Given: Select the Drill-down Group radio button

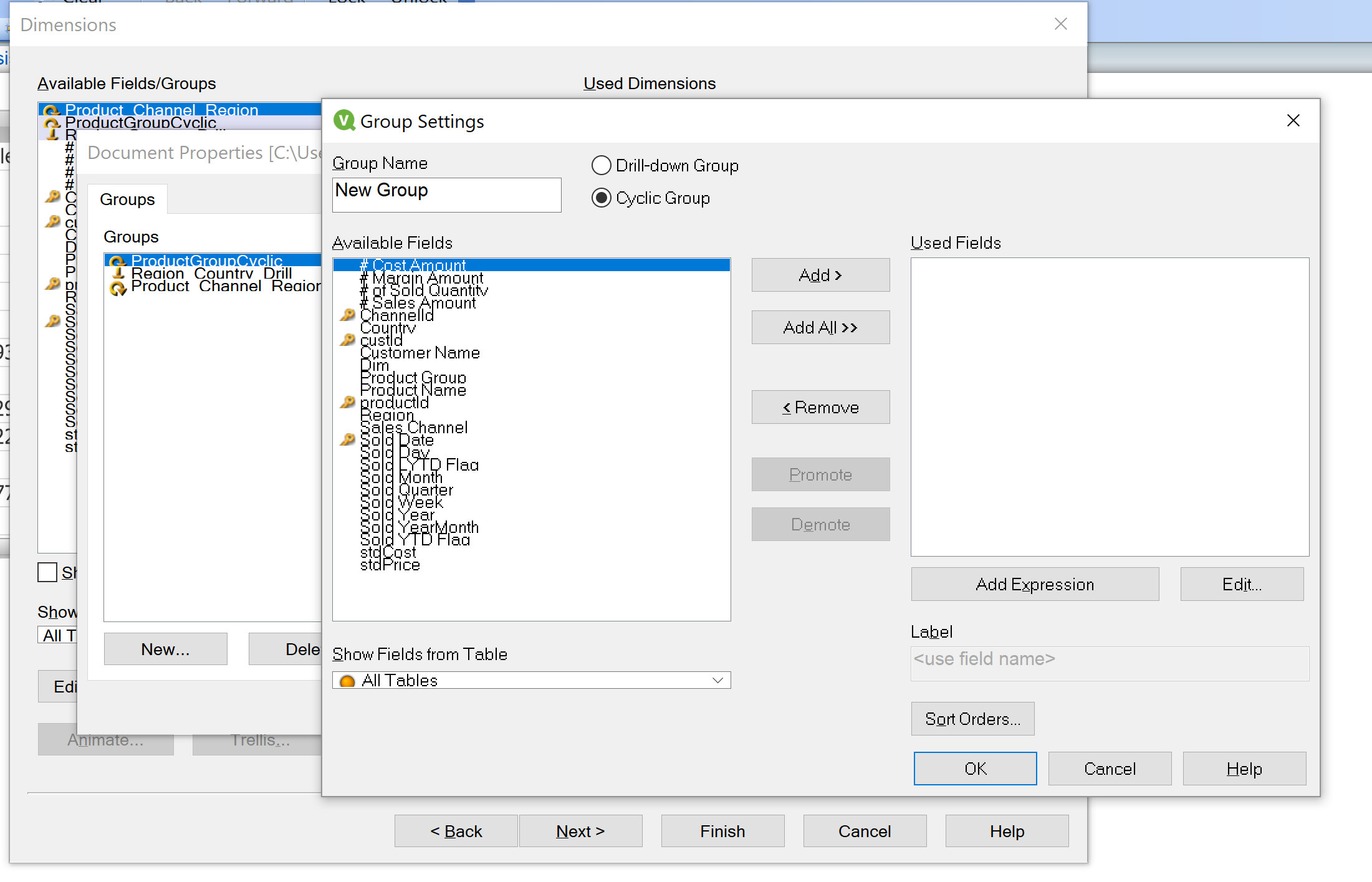Looking at the screenshot, I should point(601,165).
